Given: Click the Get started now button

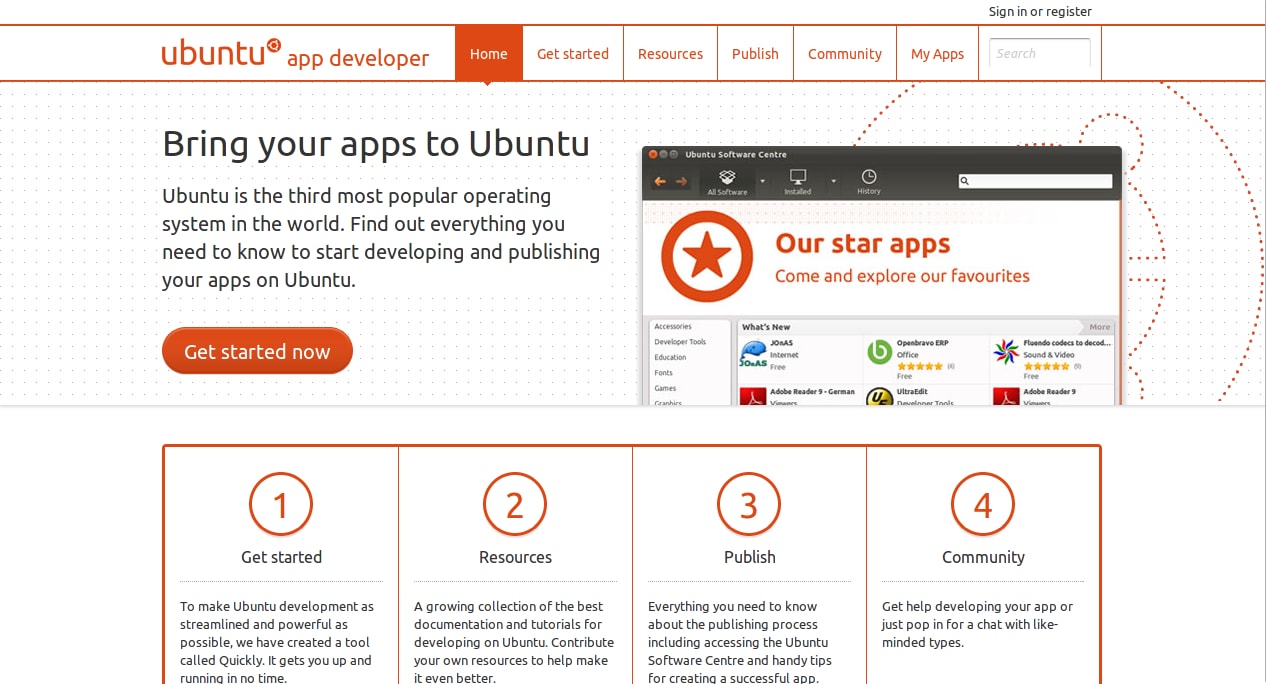Looking at the screenshot, I should point(257,351).
